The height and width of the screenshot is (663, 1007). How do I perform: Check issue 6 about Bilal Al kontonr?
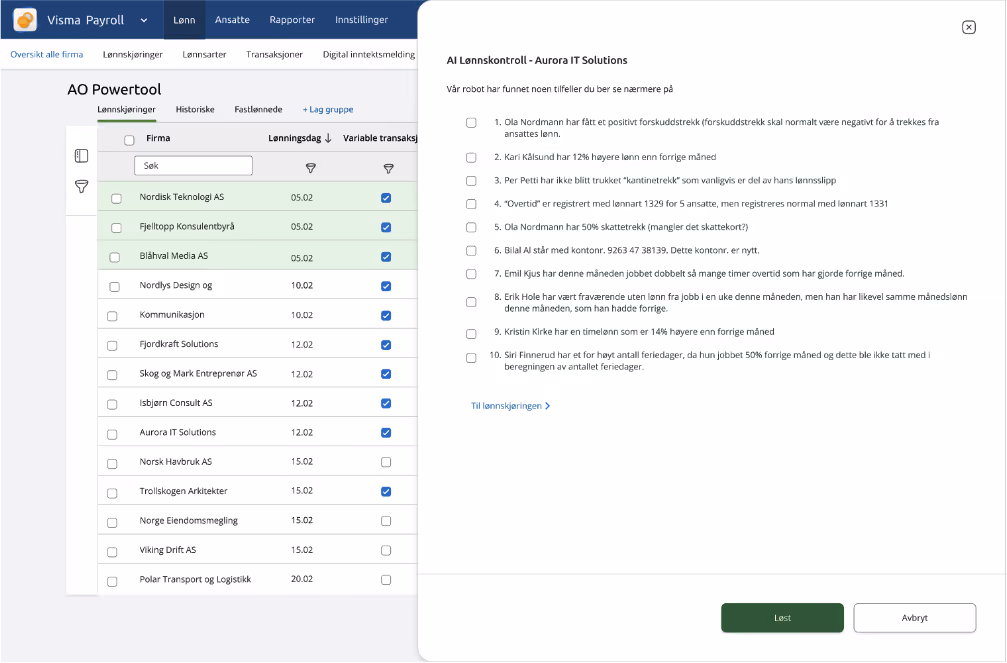[x=471, y=251]
